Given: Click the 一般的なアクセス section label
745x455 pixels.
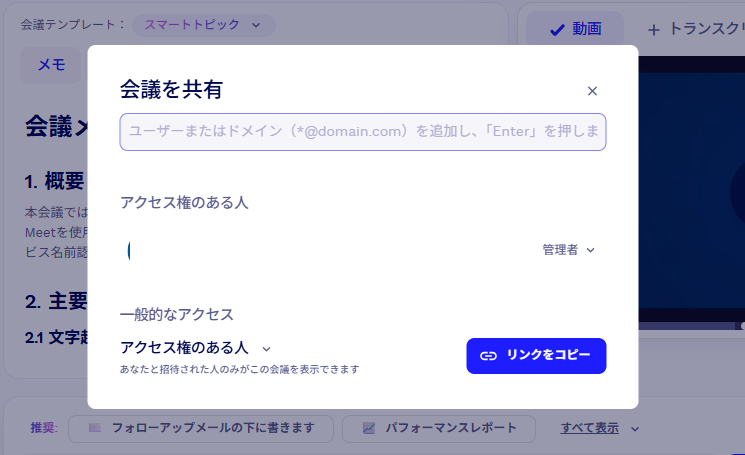Looking at the screenshot, I should tap(177, 314).
